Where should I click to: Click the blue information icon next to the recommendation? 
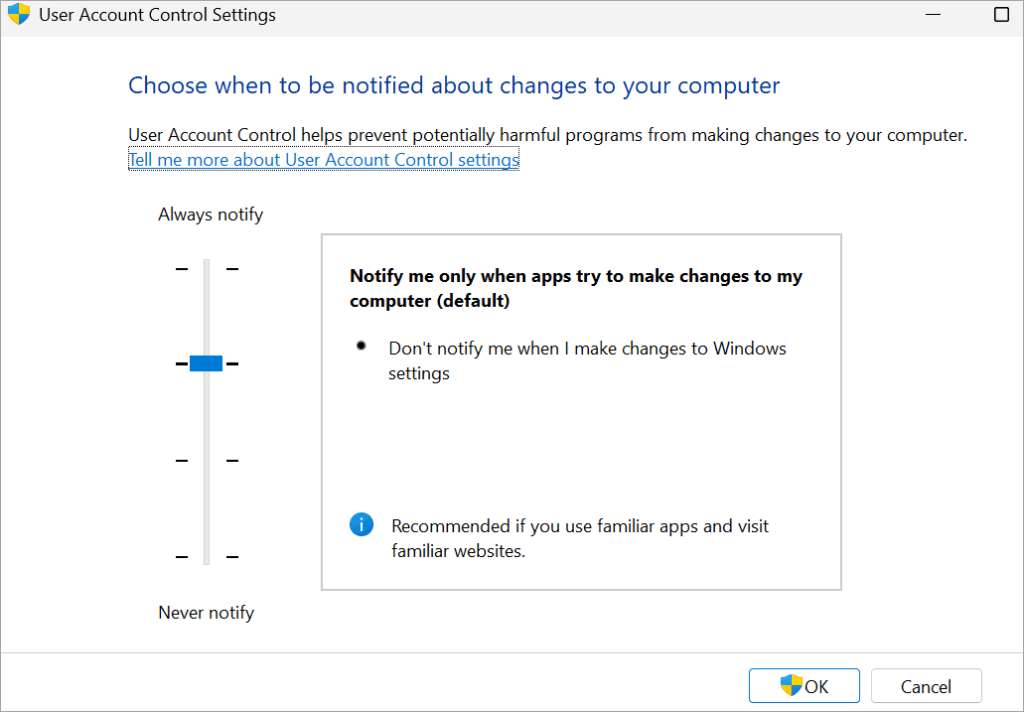[361, 524]
